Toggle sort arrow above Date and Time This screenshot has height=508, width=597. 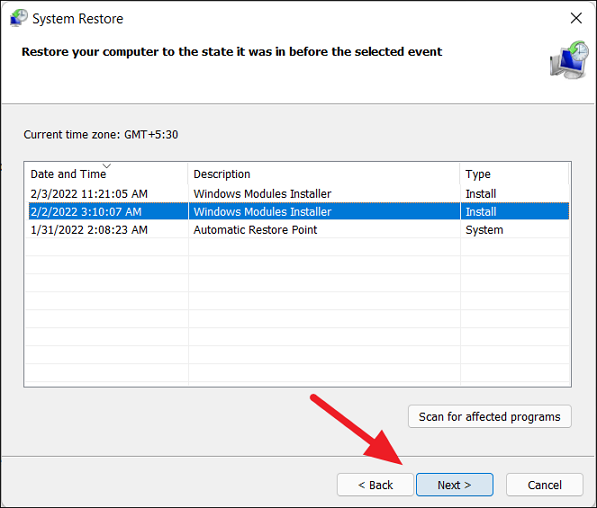(x=107, y=166)
